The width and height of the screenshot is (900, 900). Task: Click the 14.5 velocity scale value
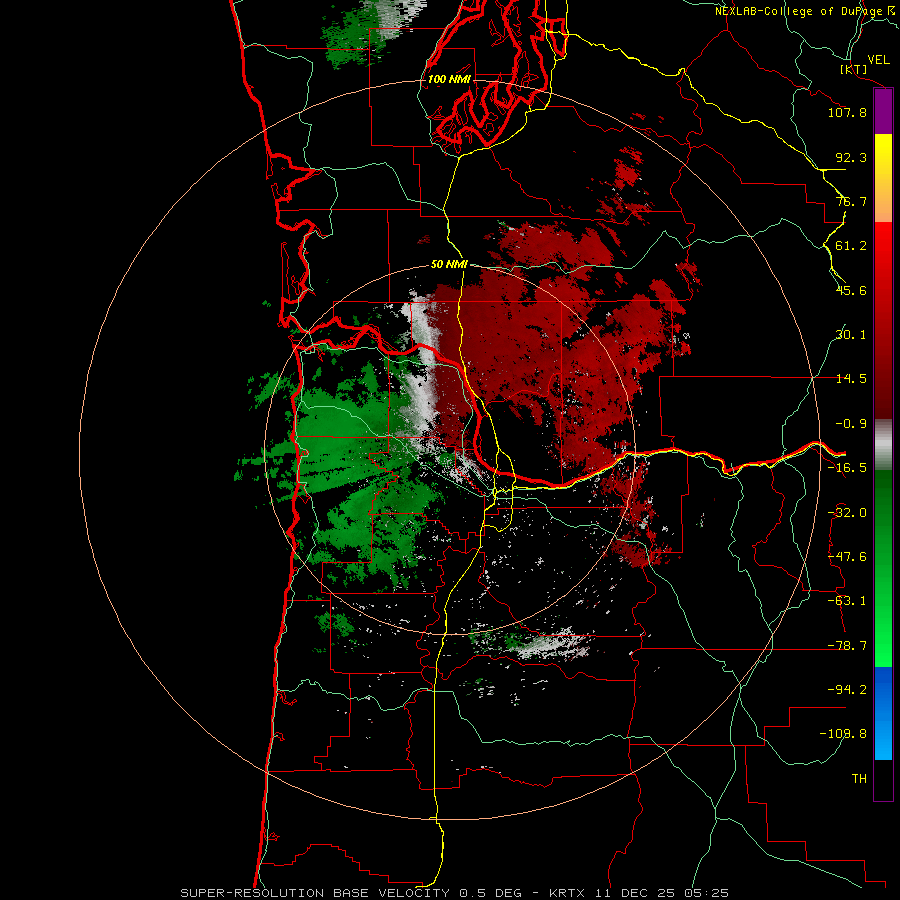[x=851, y=379]
